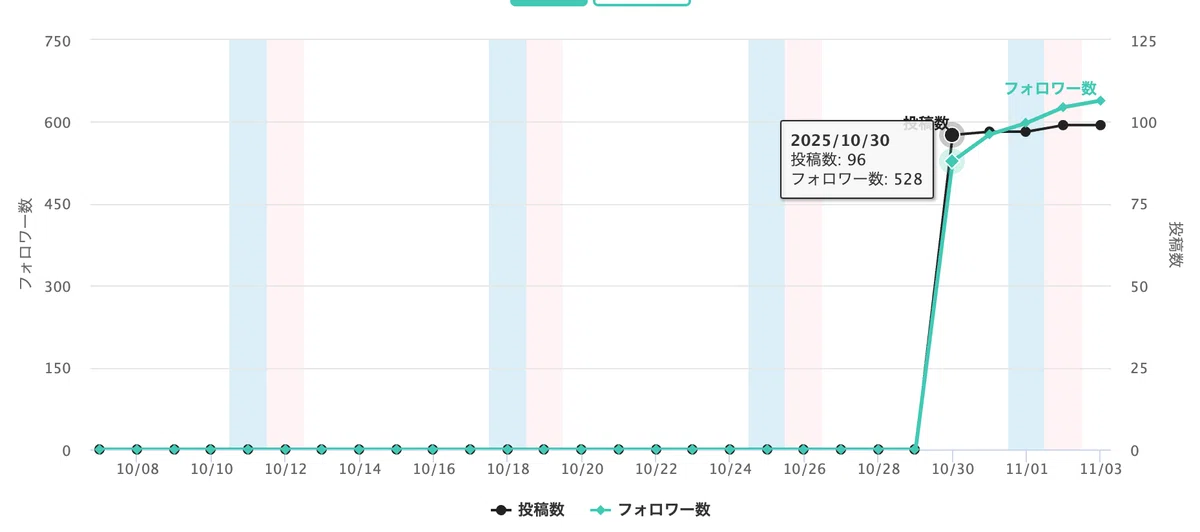The height and width of the screenshot is (532, 1200).
Task: Click the 2025/10/30 tooltip box
Action: (x=856, y=160)
